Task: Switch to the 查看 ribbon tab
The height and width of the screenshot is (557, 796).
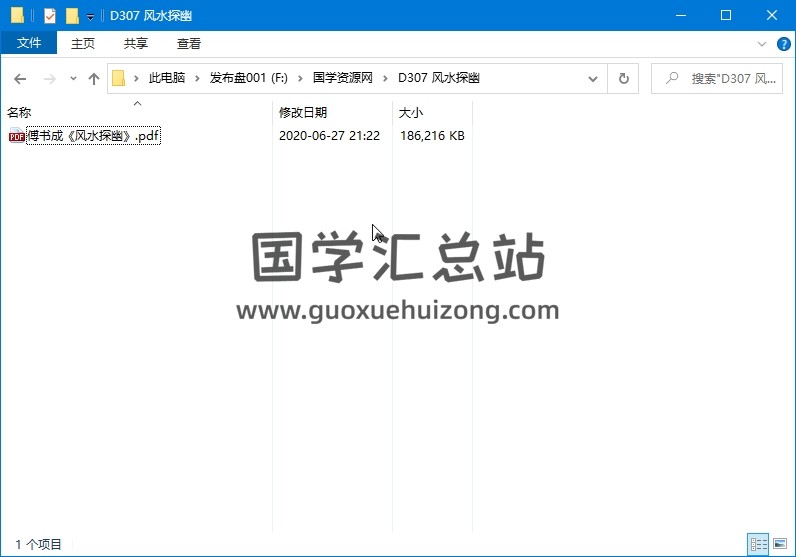Action: pos(188,44)
